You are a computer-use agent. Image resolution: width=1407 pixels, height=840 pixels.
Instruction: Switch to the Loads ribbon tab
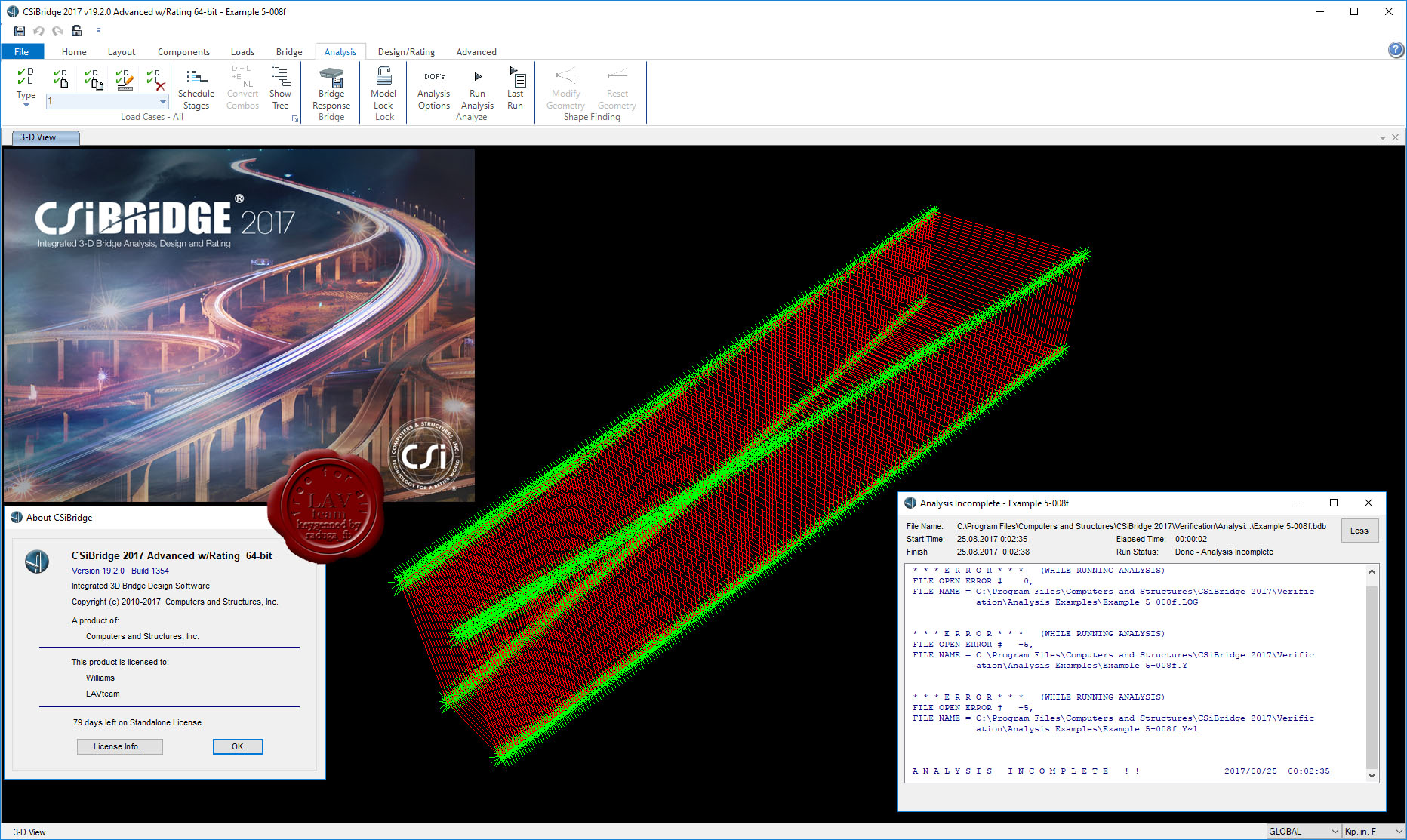(x=242, y=51)
